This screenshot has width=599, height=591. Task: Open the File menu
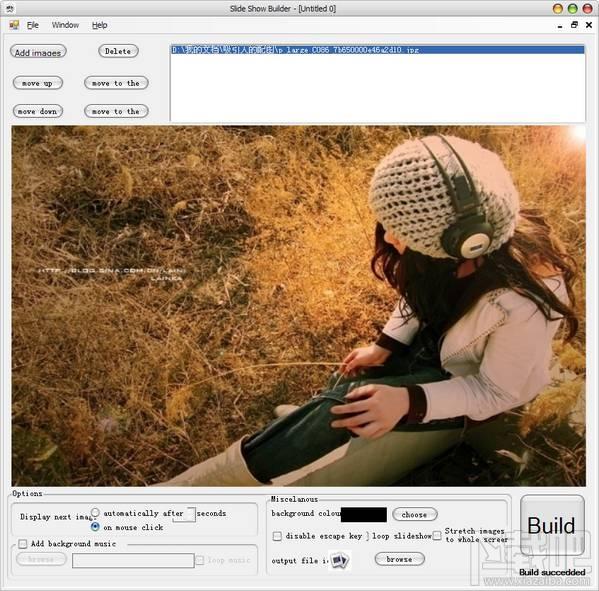[x=32, y=25]
